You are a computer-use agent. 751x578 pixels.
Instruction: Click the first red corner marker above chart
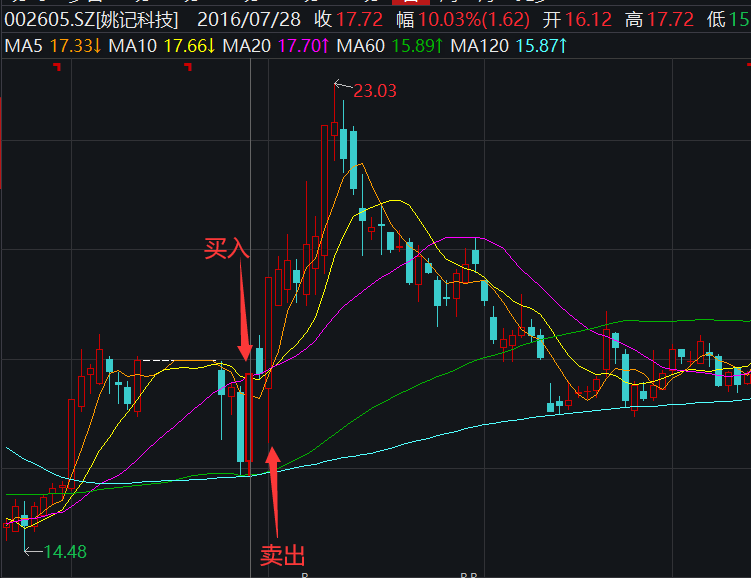[57, 67]
